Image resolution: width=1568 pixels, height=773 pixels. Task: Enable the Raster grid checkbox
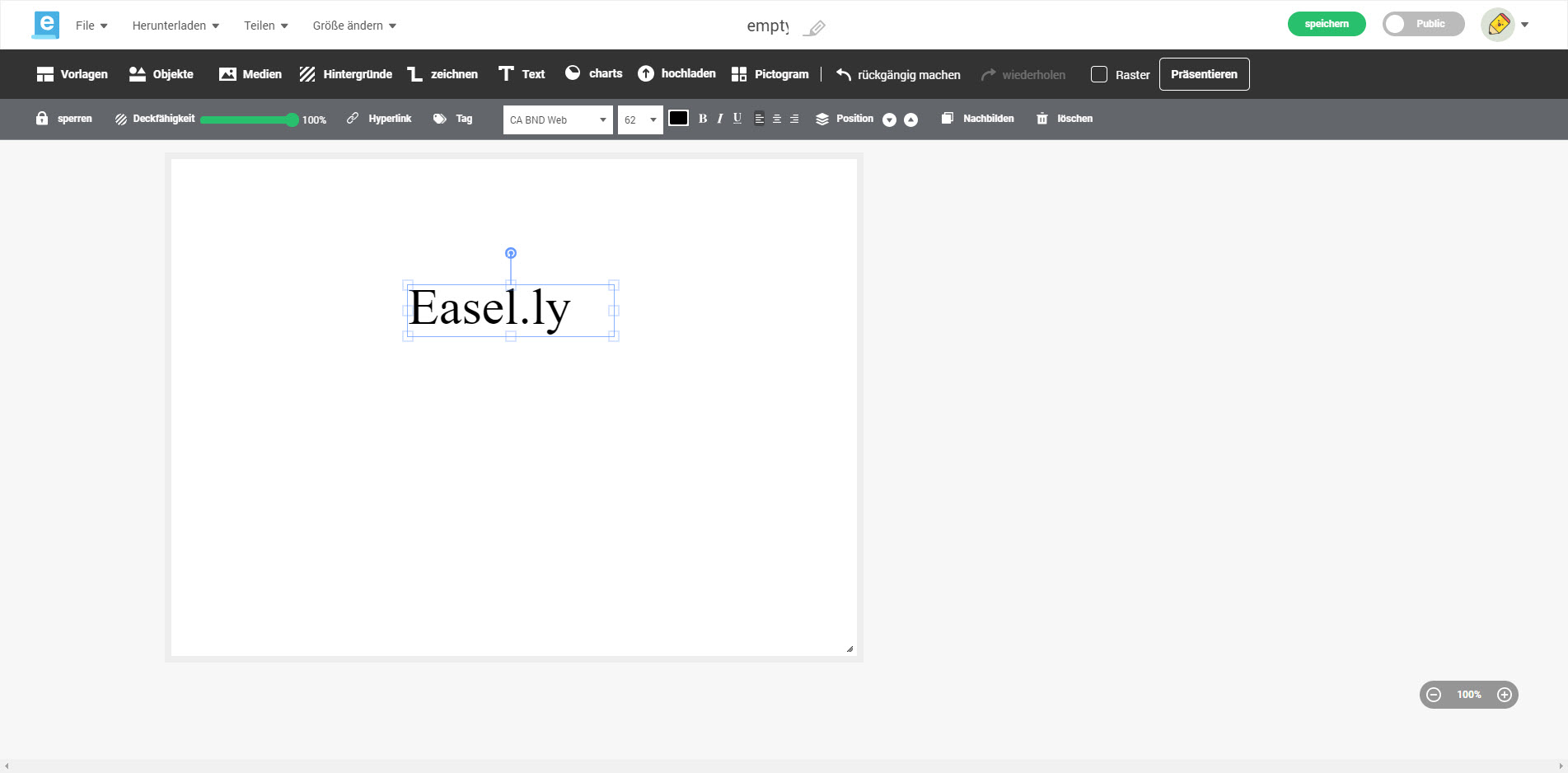tap(1099, 74)
